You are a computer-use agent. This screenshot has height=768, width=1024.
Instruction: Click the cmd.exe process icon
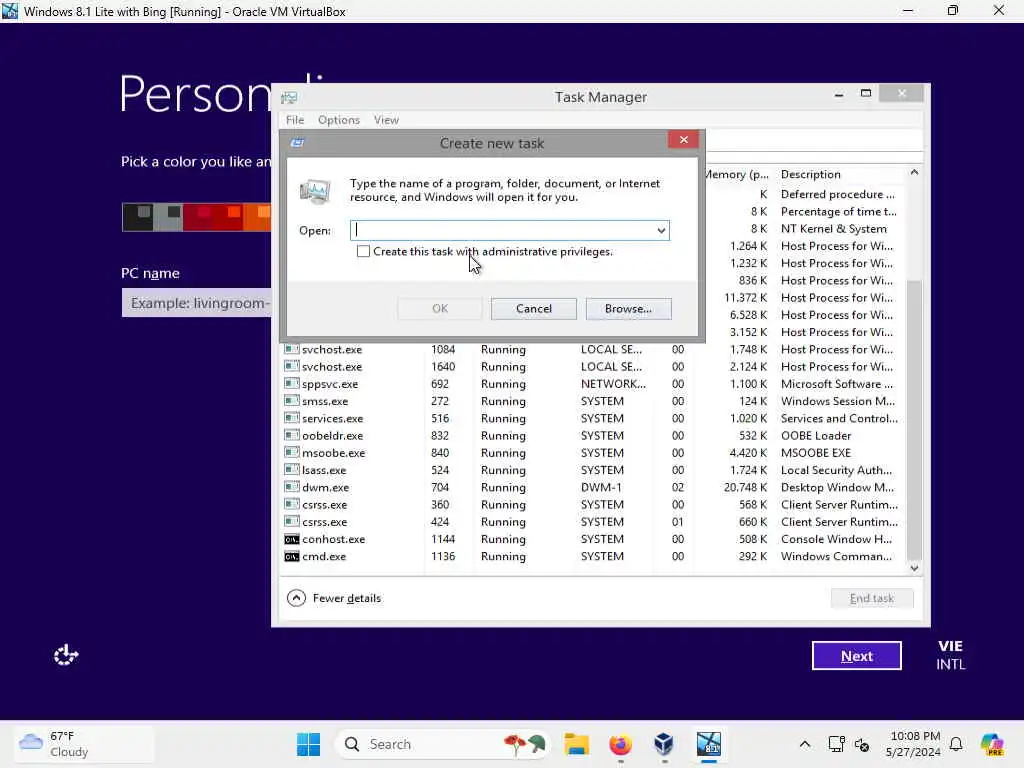pos(291,556)
